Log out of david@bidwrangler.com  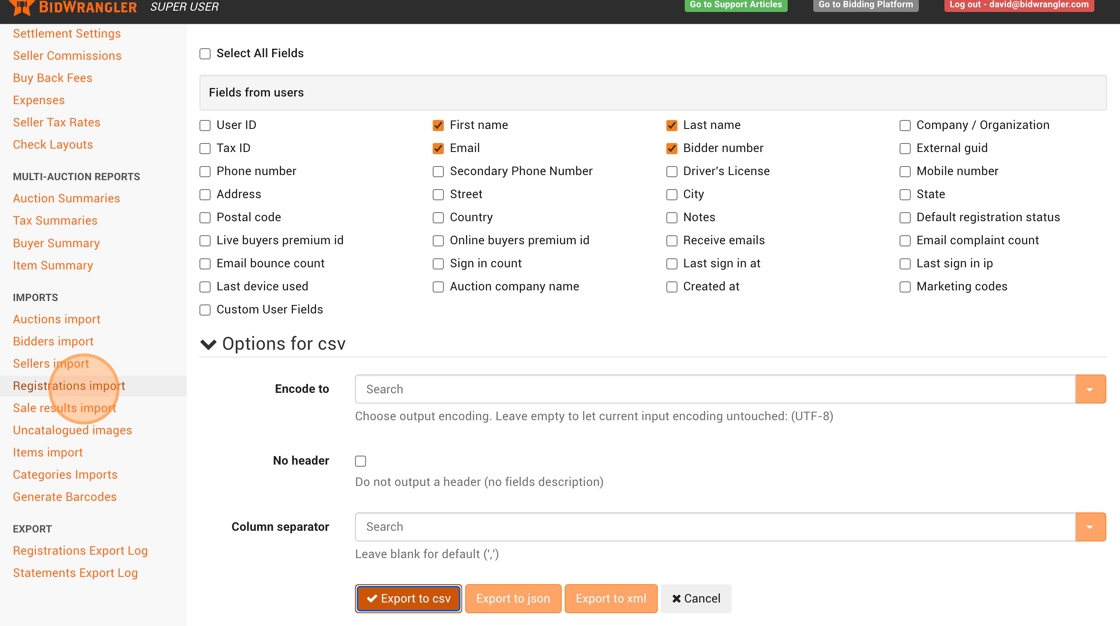[x=1018, y=5]
